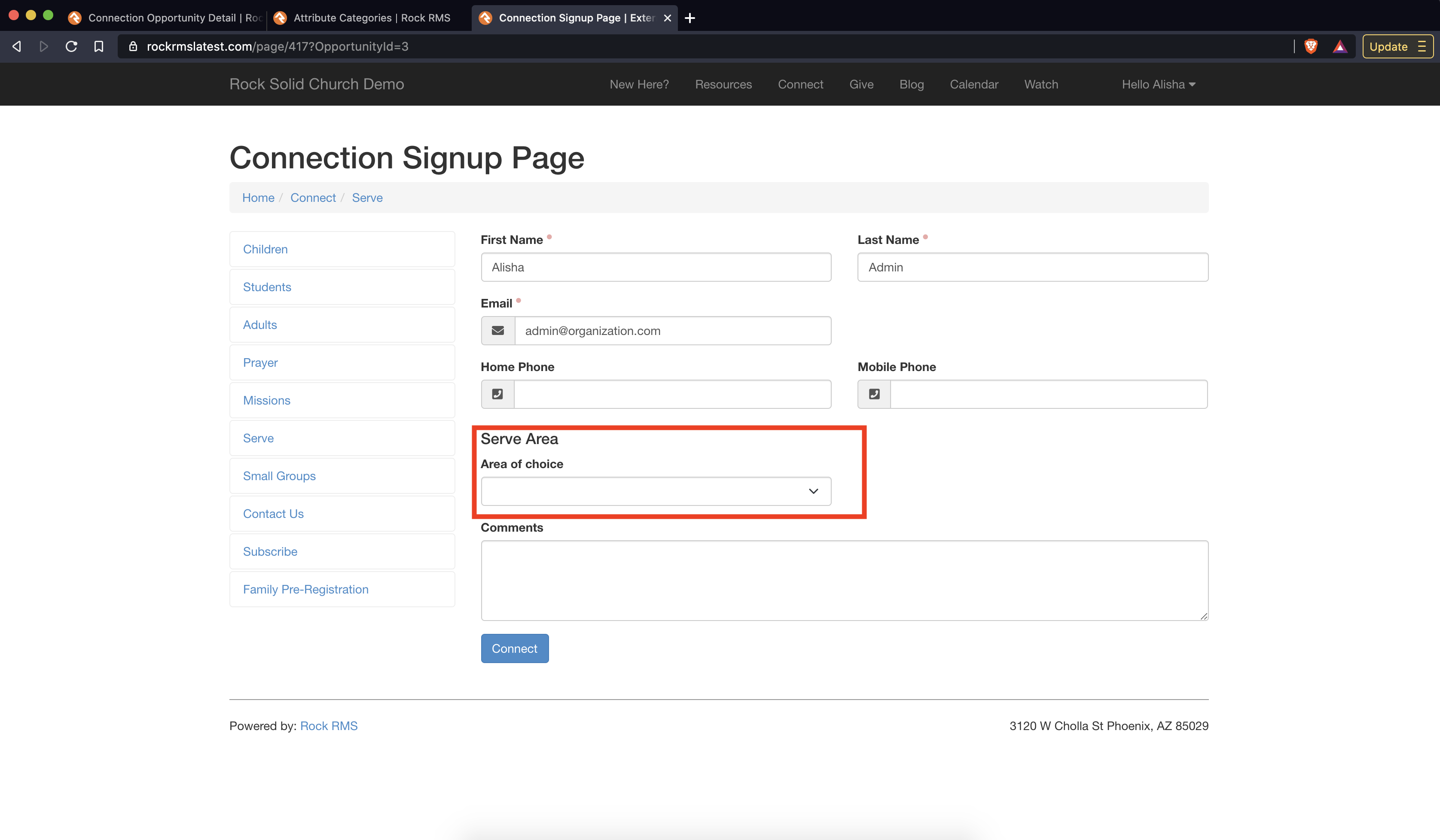
Task: Bookmark this page using the bookmark icon
Action: point(99,47)
